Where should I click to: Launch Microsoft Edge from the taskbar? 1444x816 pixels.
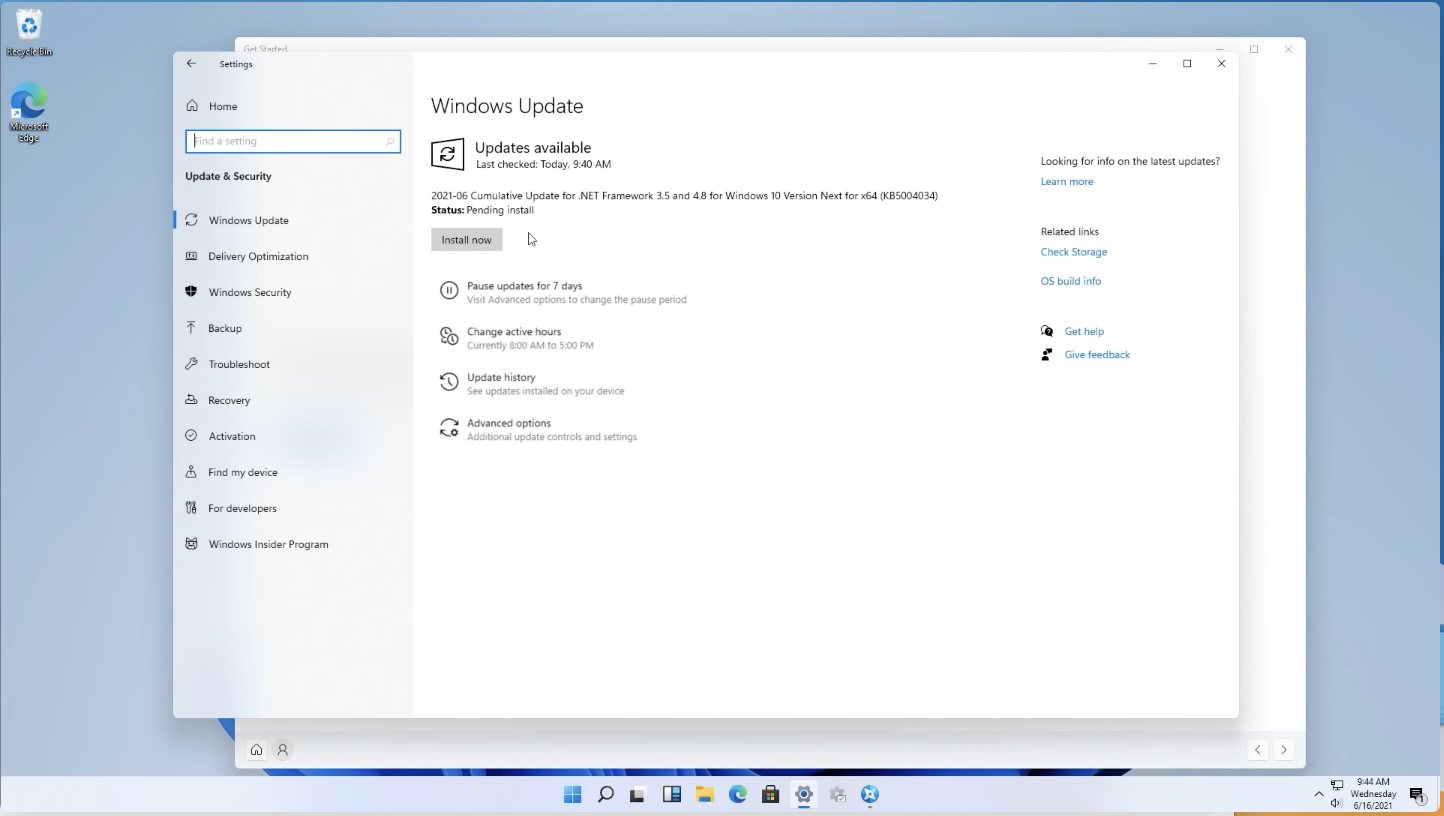pyautogui.click(x=738, y=795)
